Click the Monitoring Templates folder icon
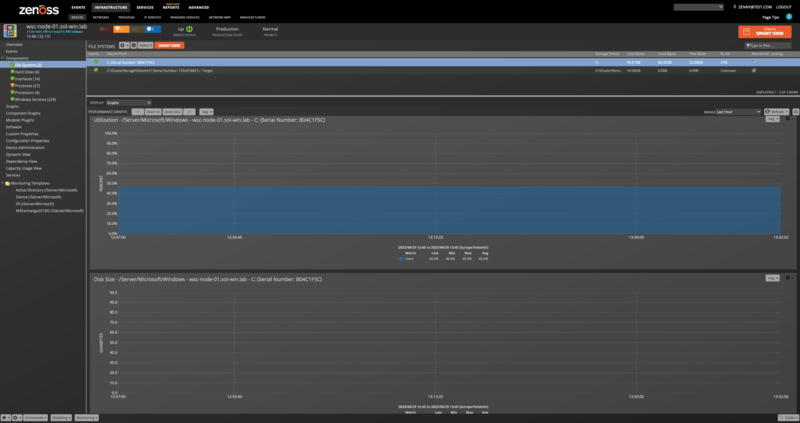 click(8, 183)
